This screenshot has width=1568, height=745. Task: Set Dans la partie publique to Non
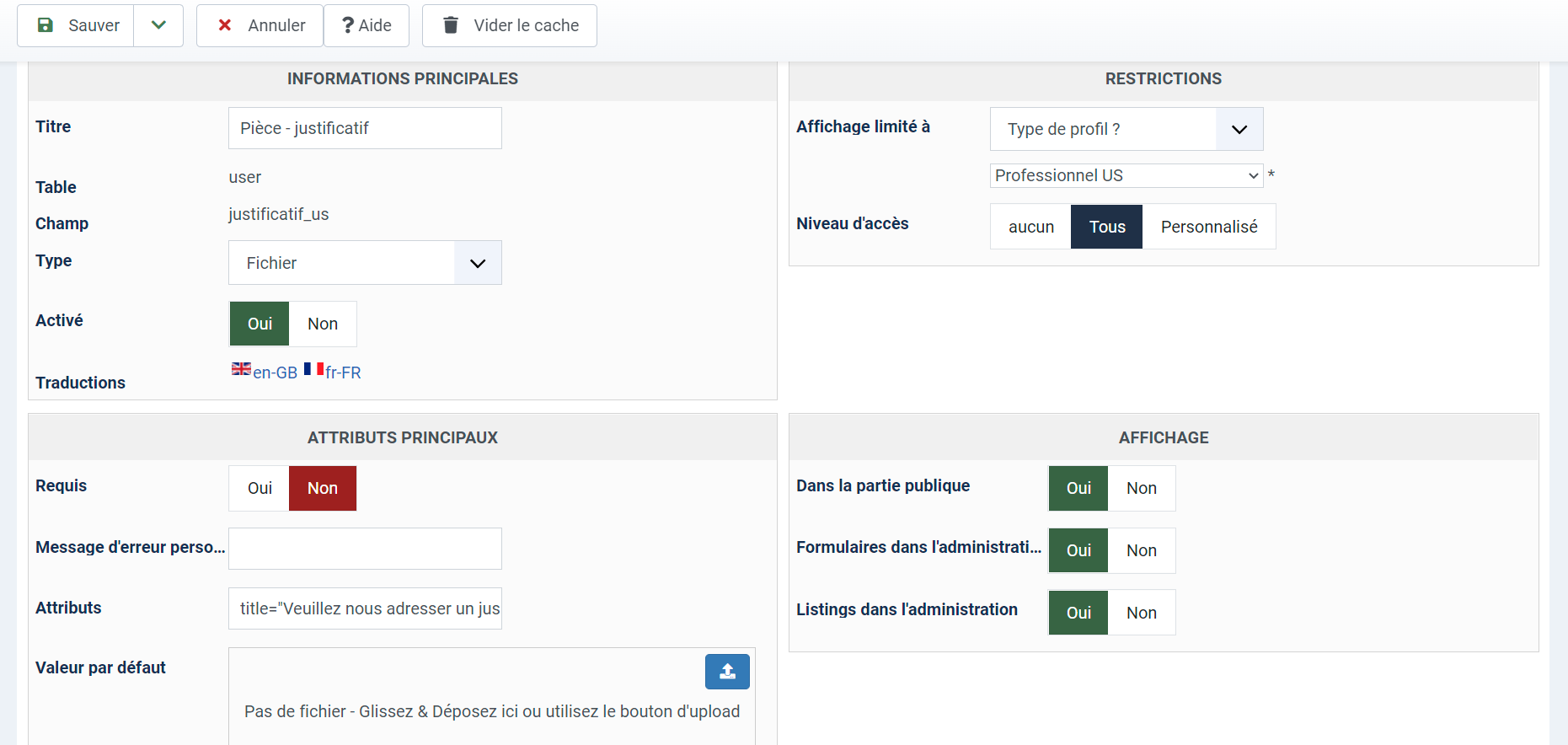point(1141,488)
